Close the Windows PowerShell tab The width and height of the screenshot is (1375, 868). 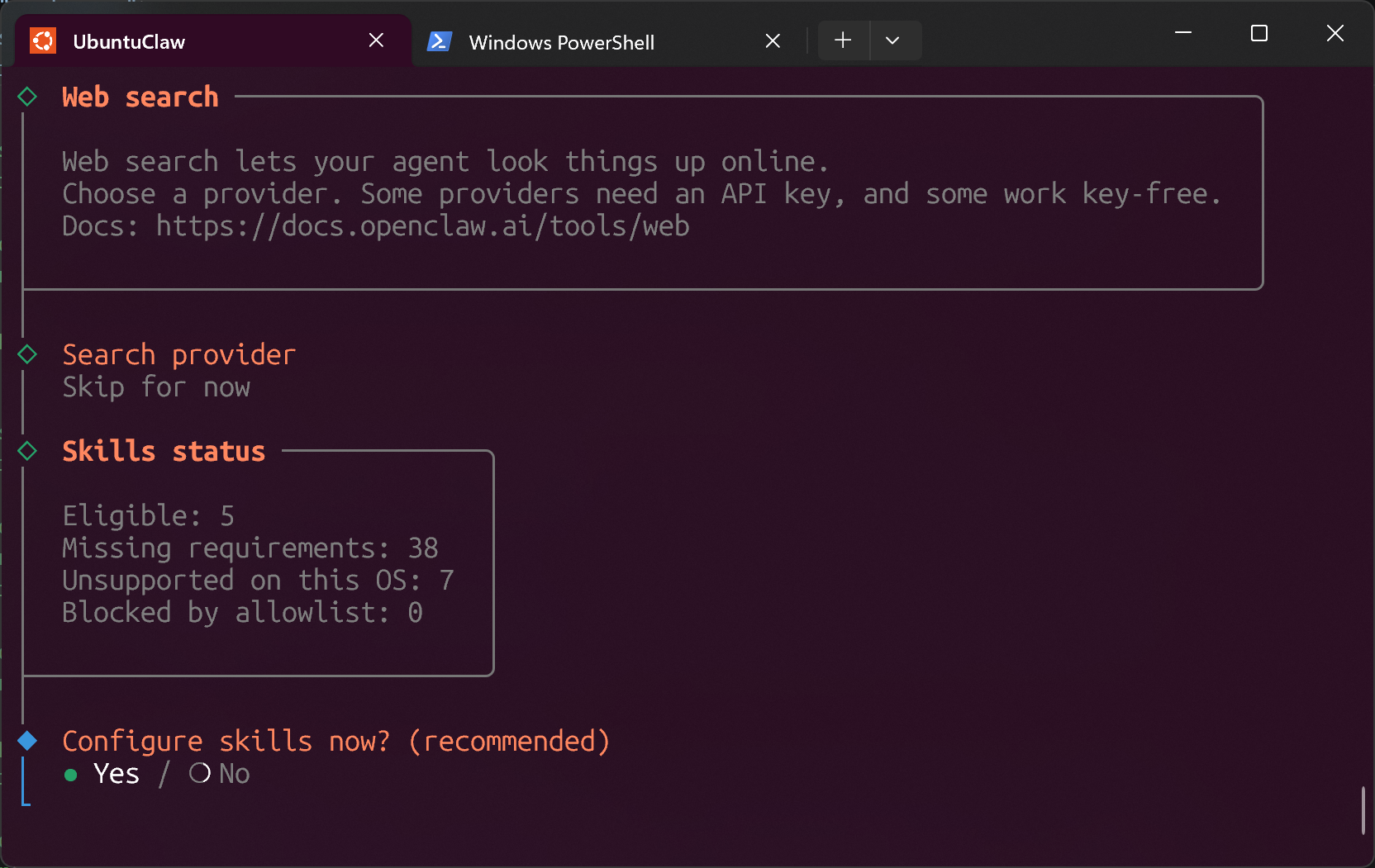pos(773,41)
